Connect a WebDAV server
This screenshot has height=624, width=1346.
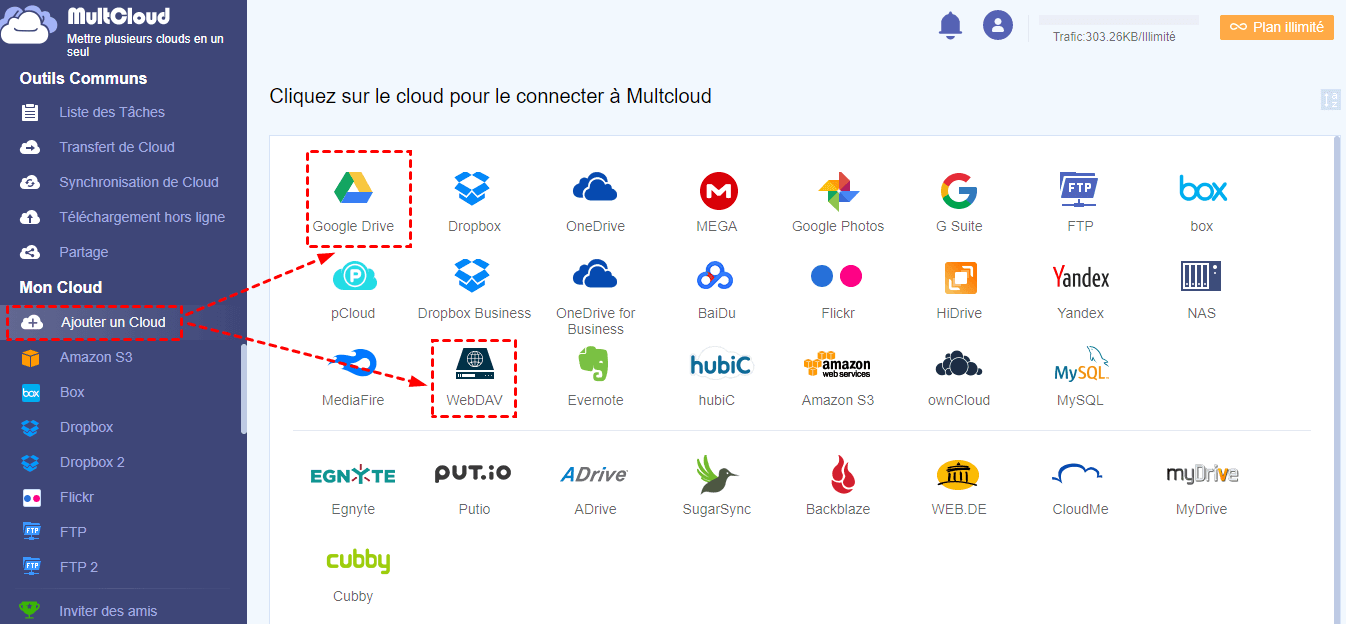click(x=474, y=364)
